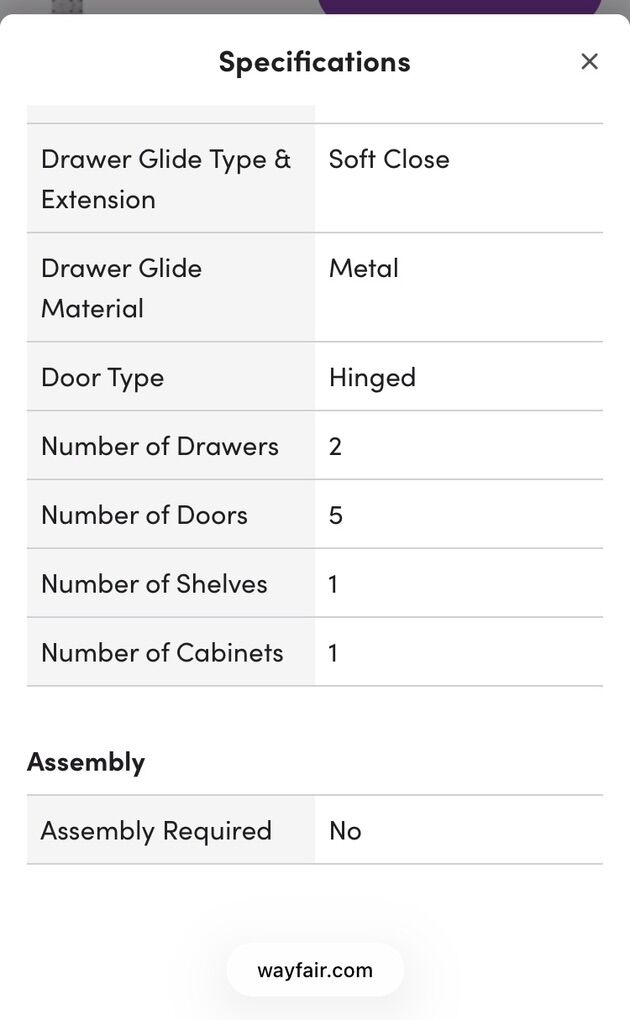Select the Drawer Glide Type & Extension label
630x1020 pixels.
[166, 179]
